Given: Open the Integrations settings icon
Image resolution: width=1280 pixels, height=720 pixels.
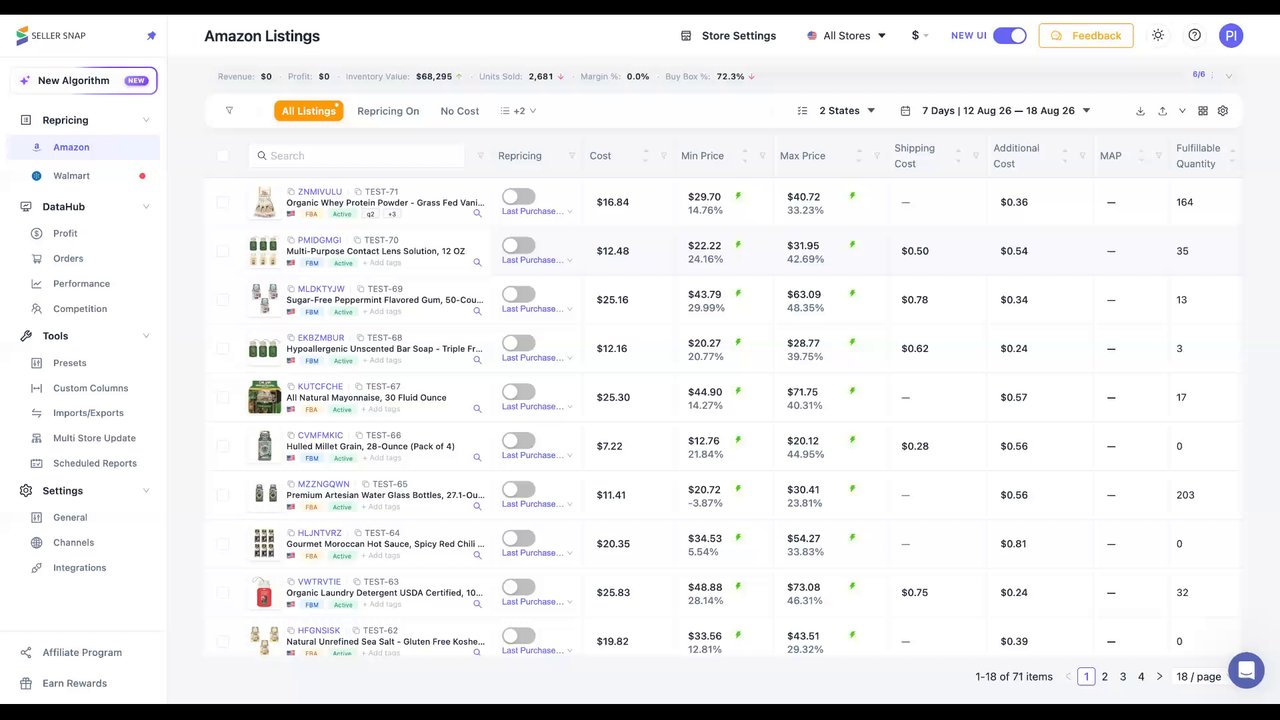Looking at the screenshot, I should coord(37,567).
